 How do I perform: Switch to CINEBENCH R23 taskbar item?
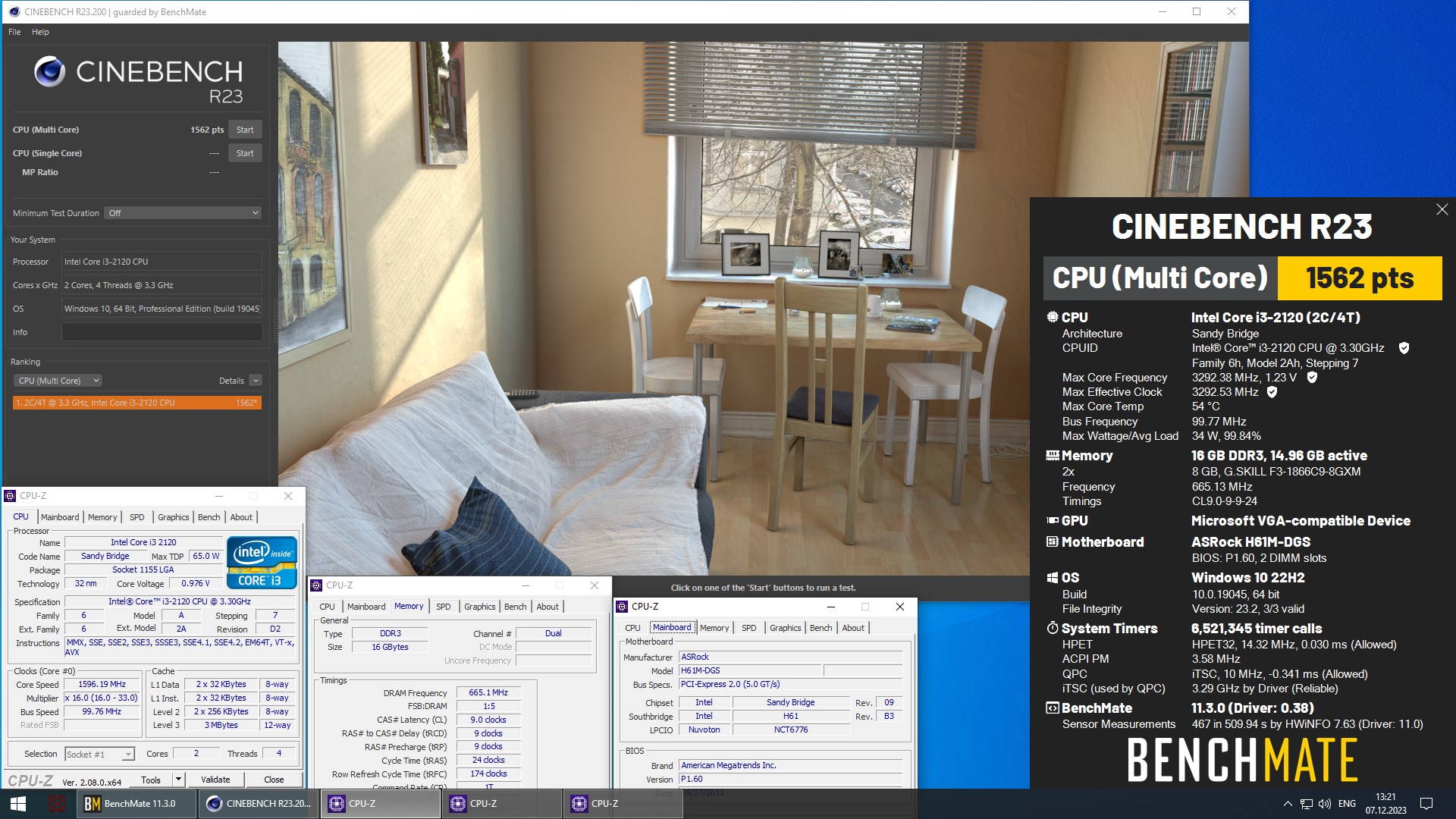[259, 804]
